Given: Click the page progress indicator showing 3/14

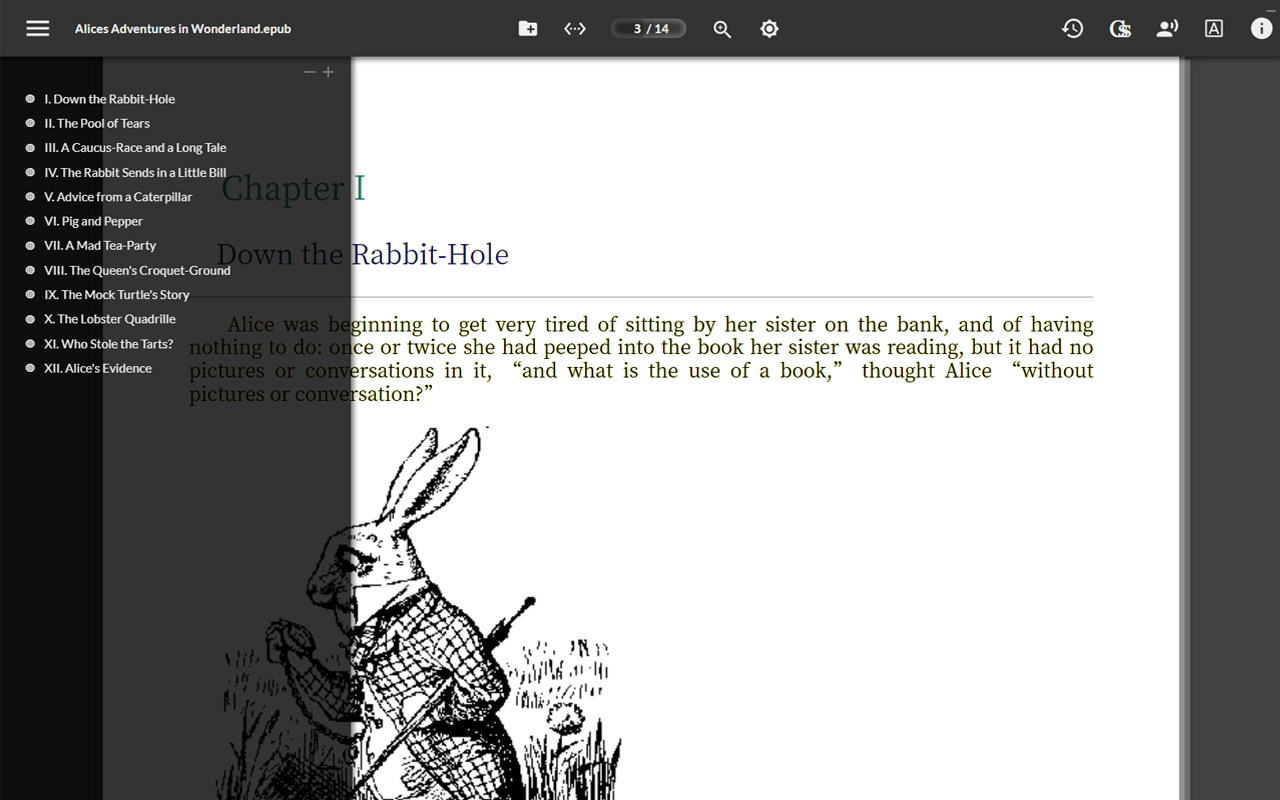Looking at the screenshot, I should click(x=648, y=28).
